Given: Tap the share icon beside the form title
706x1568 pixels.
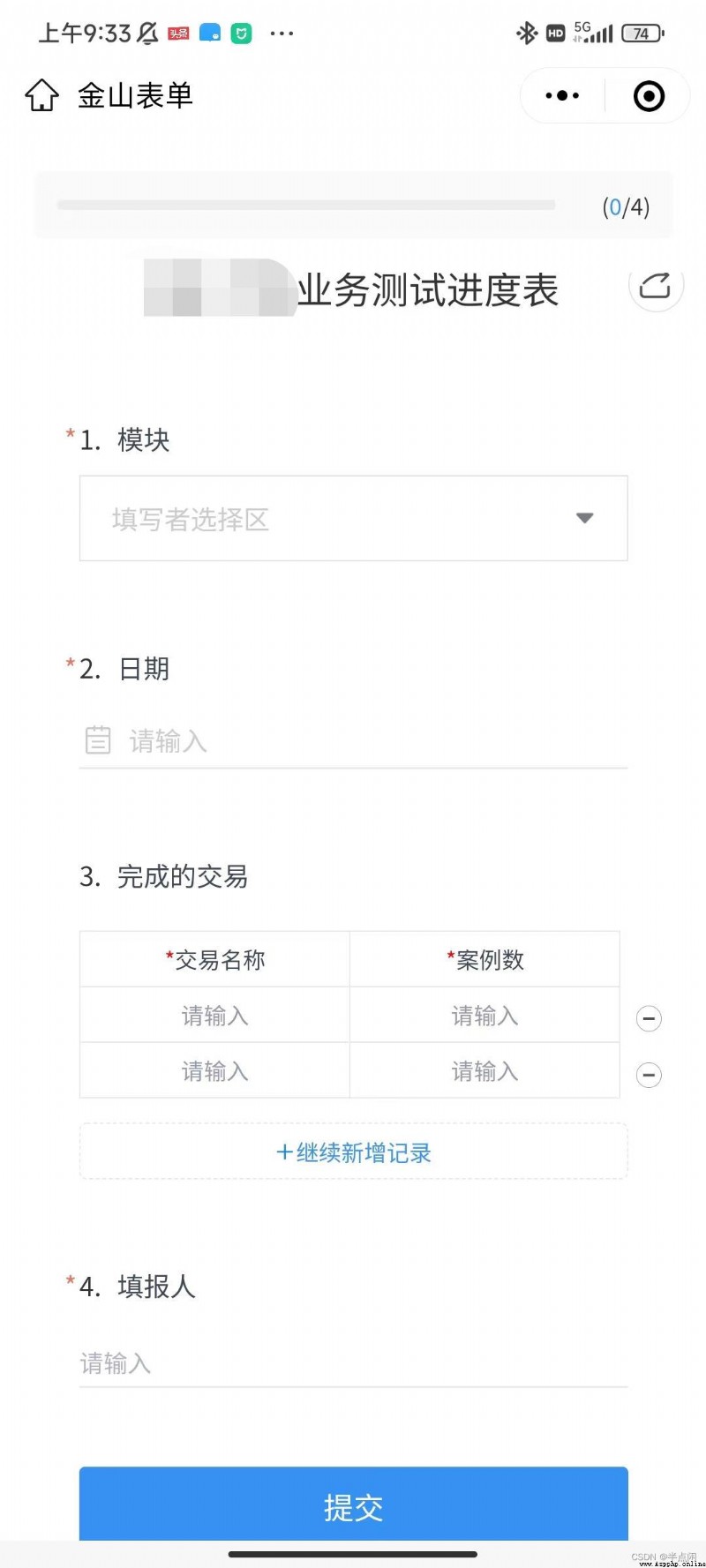Looking at the screenshot, I should pyautogui.click(x=655, y=286).
